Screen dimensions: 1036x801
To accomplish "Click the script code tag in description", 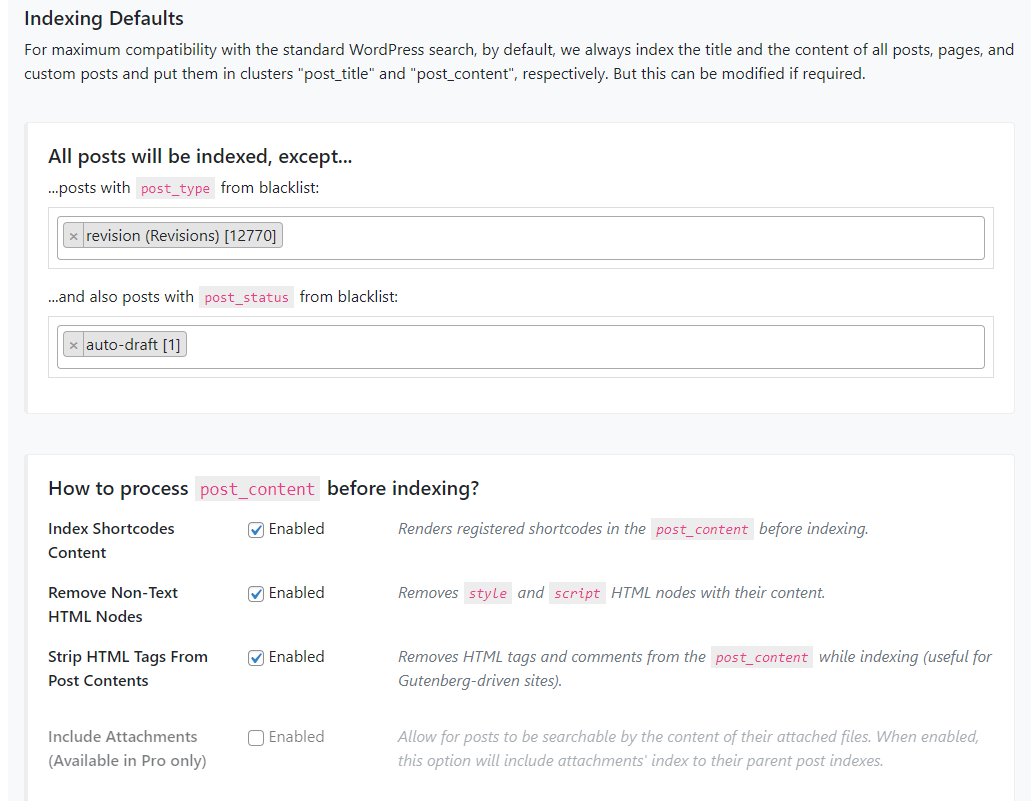I will coord(577,593).
